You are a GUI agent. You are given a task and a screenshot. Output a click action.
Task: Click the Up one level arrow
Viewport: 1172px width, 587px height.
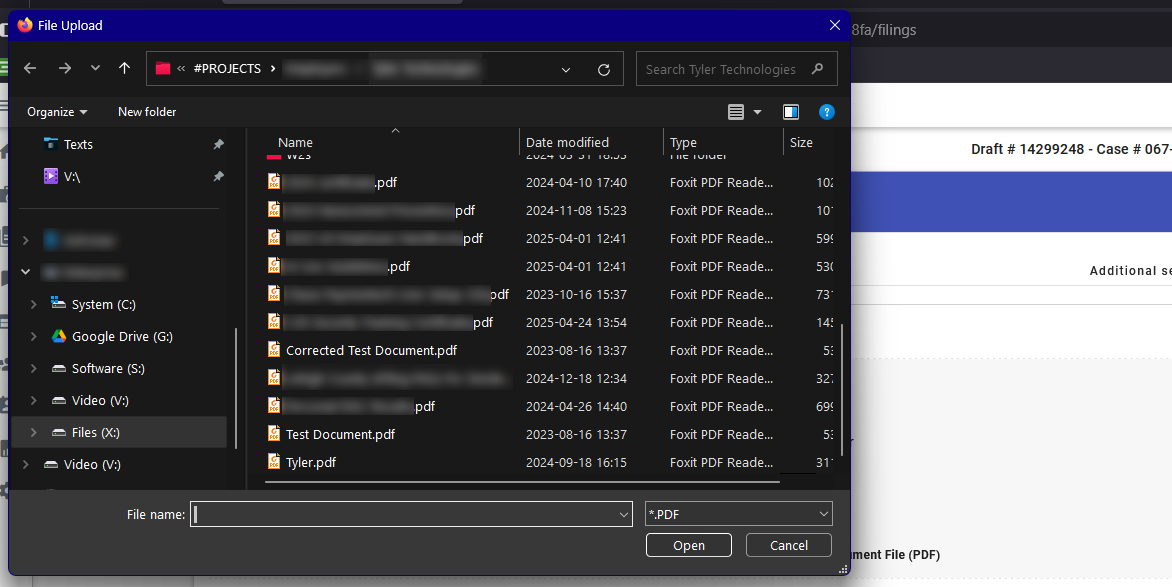click(124, 69)
